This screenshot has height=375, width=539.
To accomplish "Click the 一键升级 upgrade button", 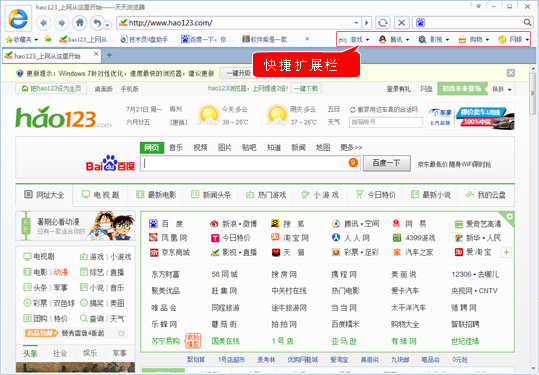I will click(237, 73).
